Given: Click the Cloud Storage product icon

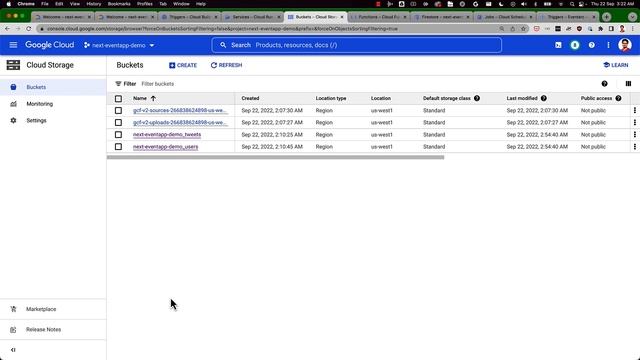Looking at the screenshot, I should (13, 65).
